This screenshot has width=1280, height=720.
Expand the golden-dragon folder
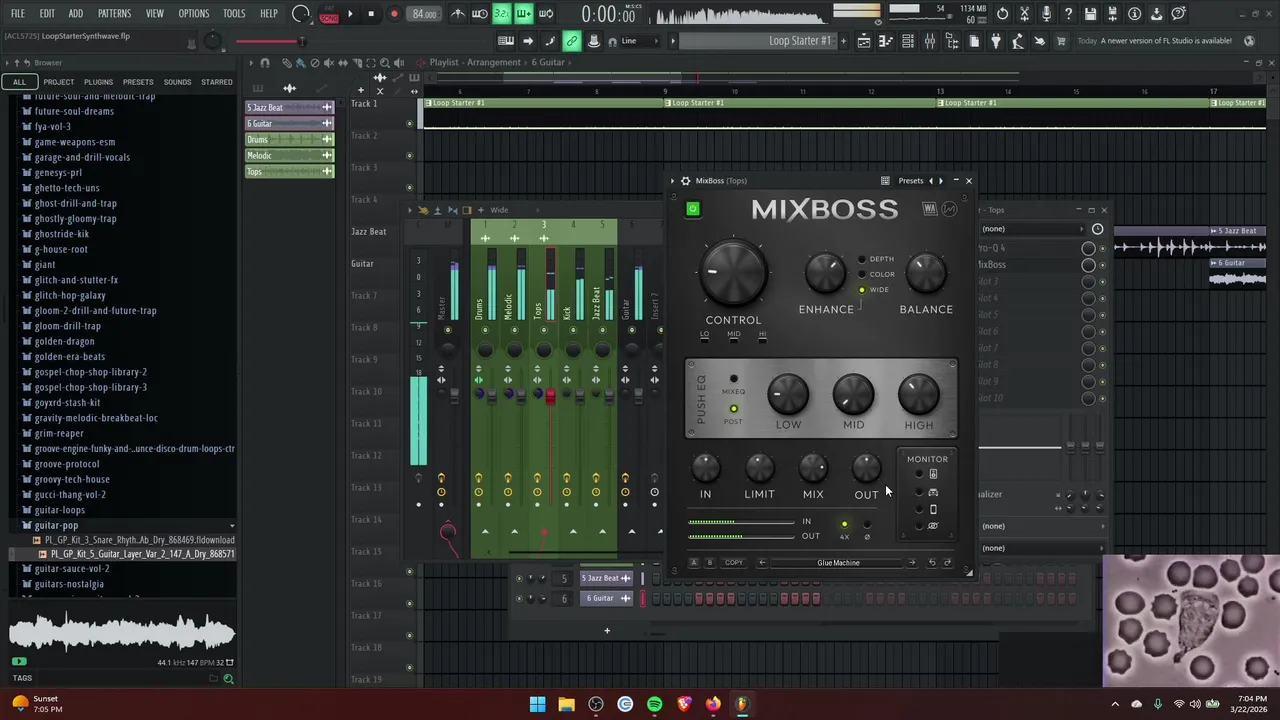(x=65, y=341)
